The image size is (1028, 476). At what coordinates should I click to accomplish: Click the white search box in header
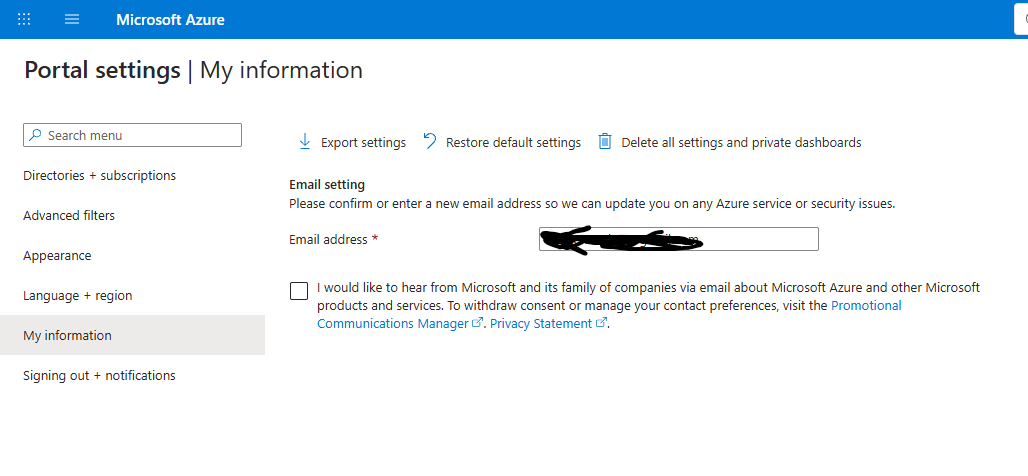[x=1021, y=20]
